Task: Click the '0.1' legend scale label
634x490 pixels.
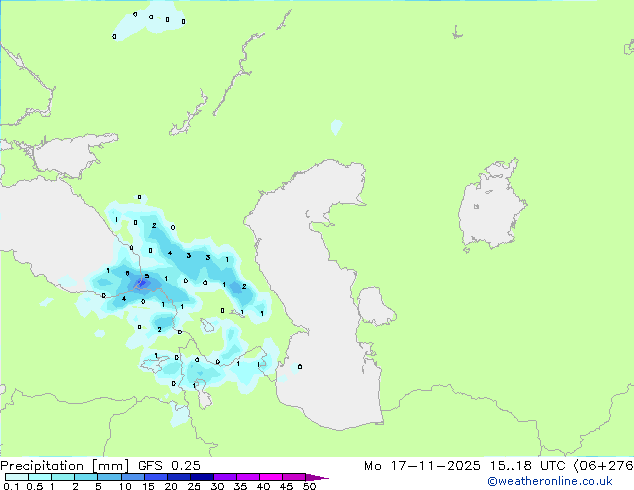Action: (x=11, y=486)
